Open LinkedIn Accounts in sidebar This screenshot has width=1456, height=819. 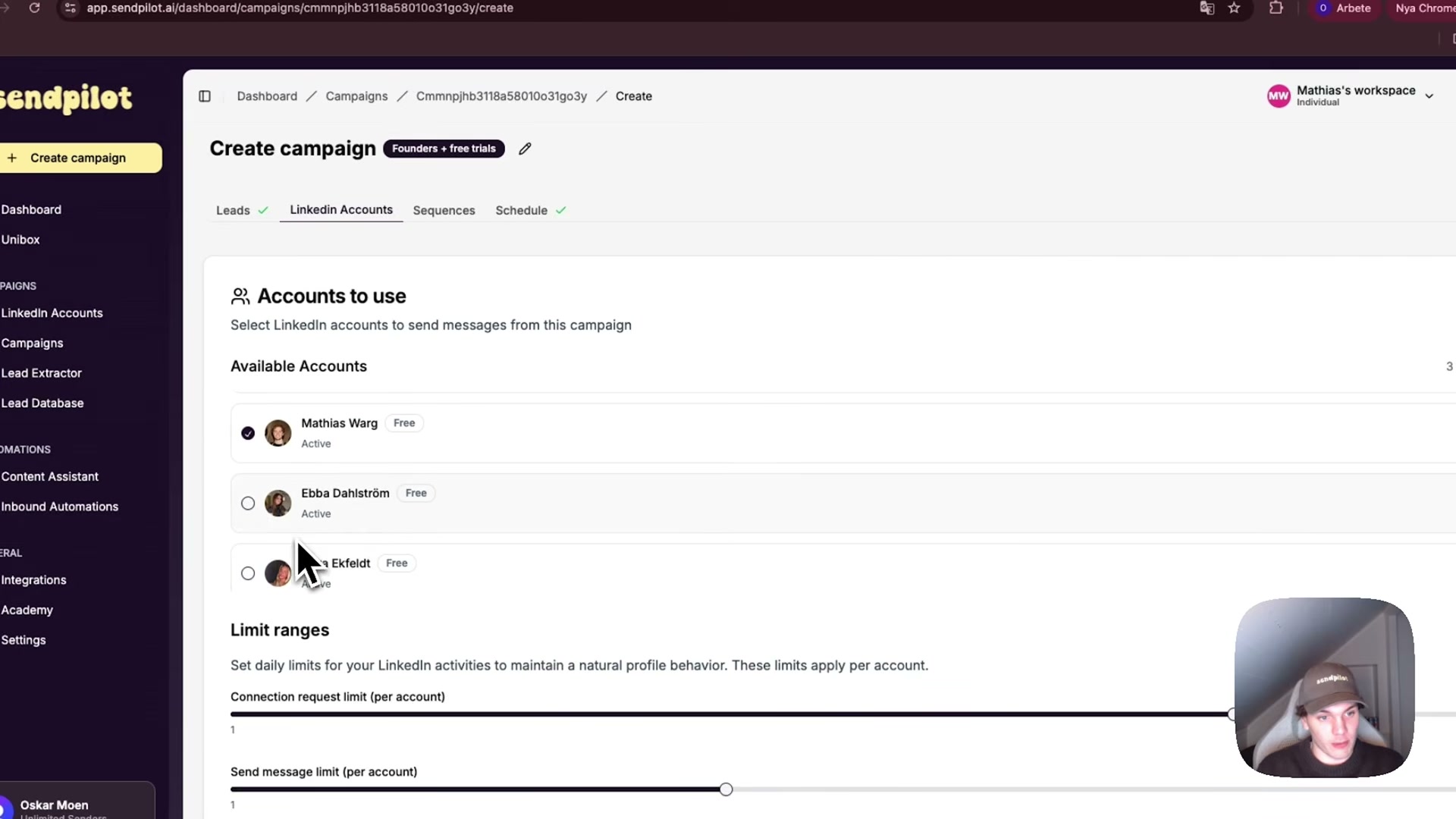52,313
